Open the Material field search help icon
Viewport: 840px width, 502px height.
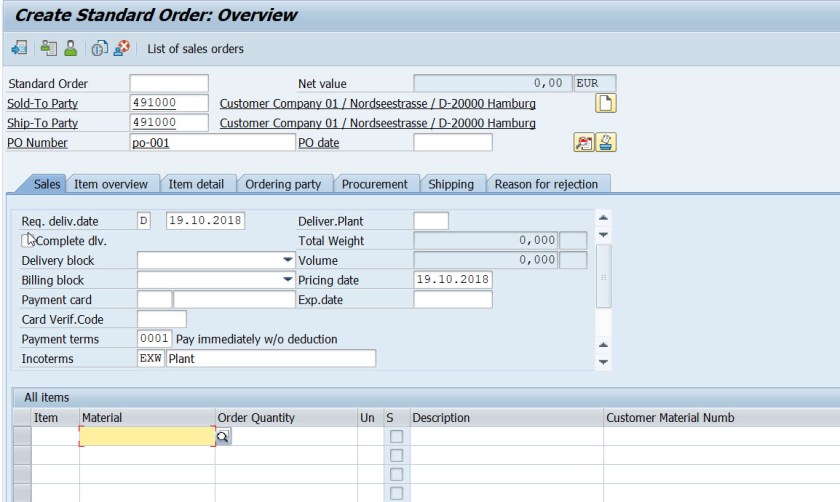[223, 437]
